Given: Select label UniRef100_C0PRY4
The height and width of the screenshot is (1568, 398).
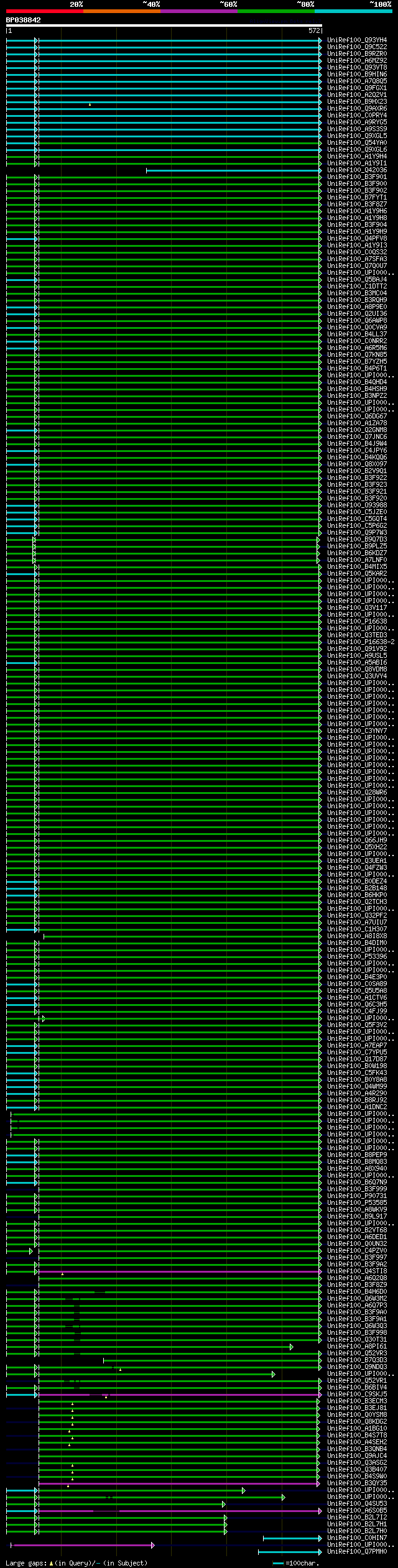Looking at the screenshot, I should tap(357, 116).
